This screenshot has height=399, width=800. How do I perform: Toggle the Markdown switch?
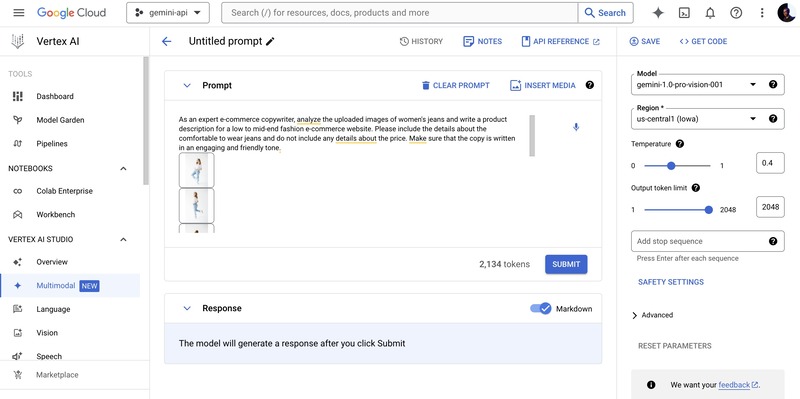coord(541,308)
